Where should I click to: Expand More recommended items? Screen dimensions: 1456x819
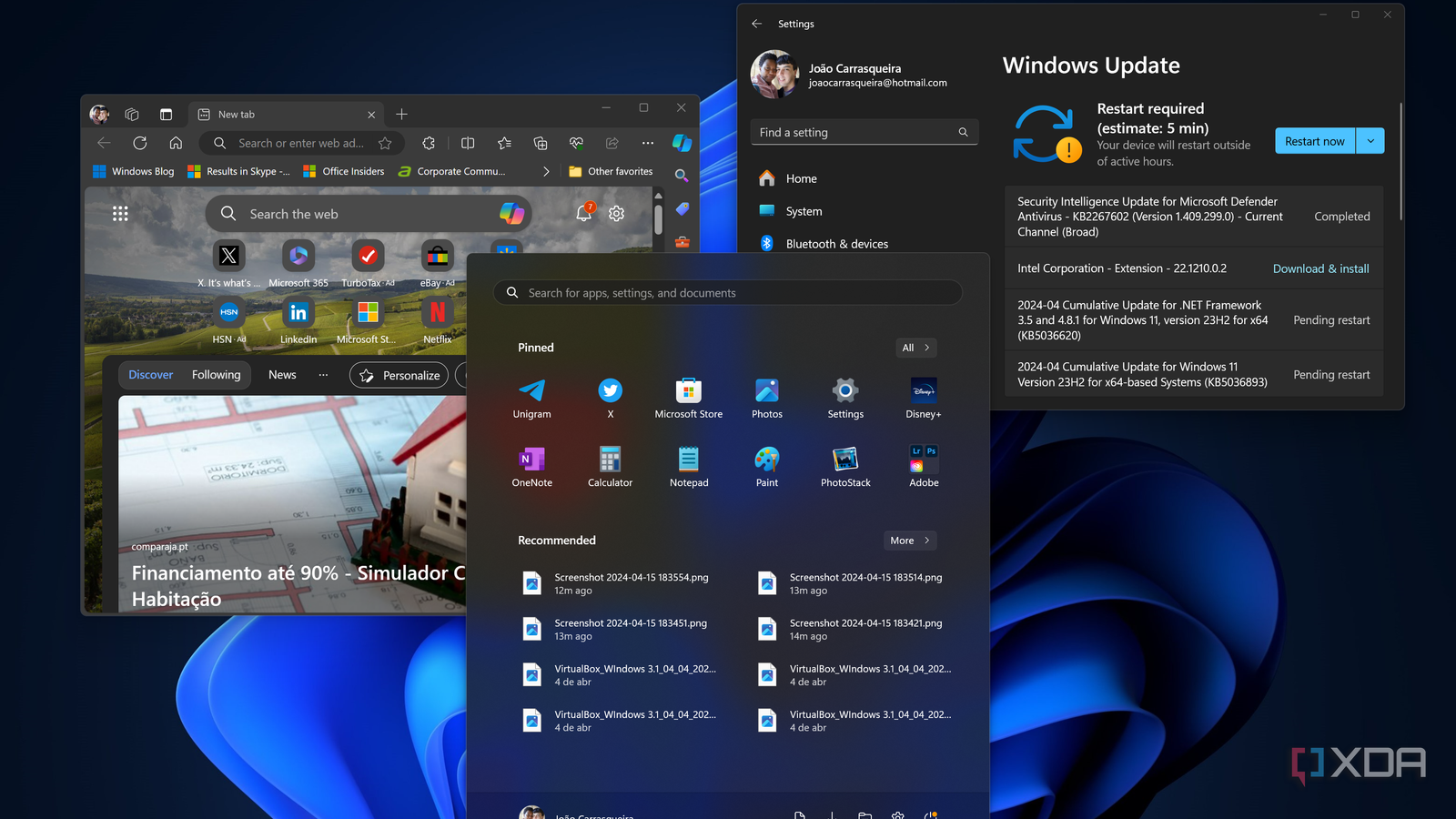coord(909,540)
